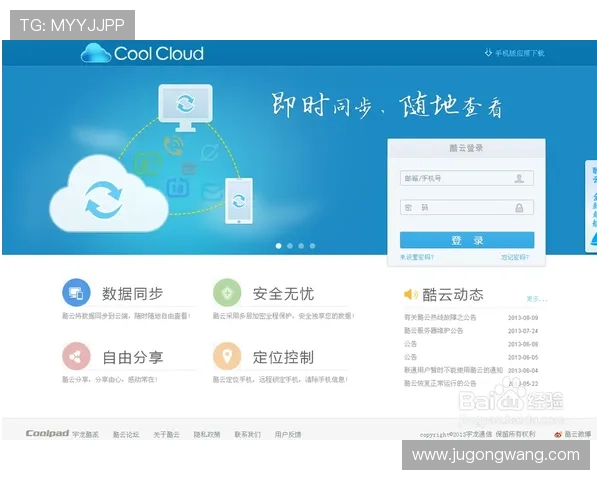Viewport: 600px width, 480px height.
Task: Click the orange 定位控制 location pin icon
Action: tap(227, 356)
